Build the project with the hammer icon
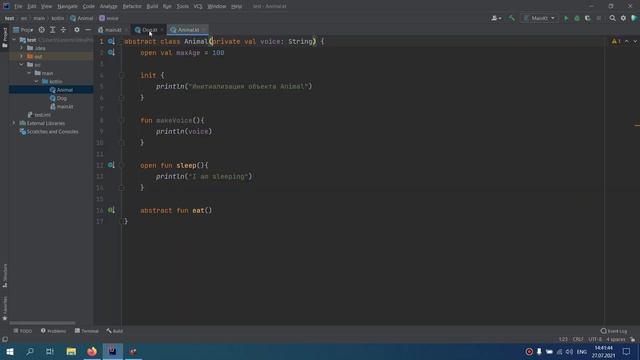This screenshot has height=360, width=640. 511,18
